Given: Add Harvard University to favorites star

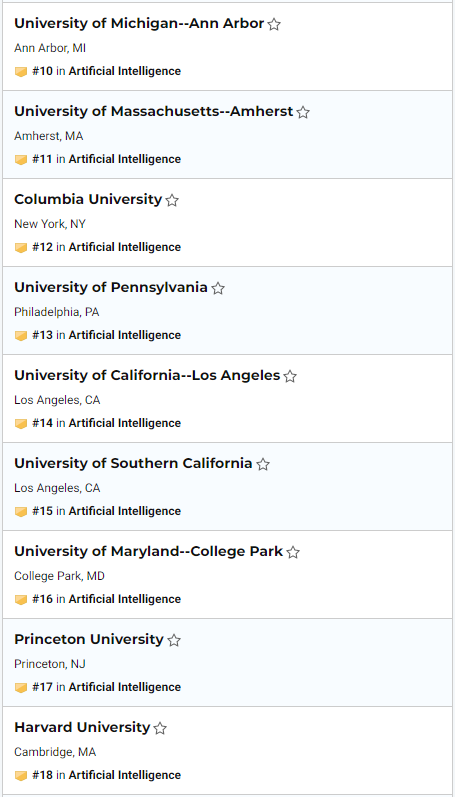Looking at the screenshot, I should click(160, 728).
